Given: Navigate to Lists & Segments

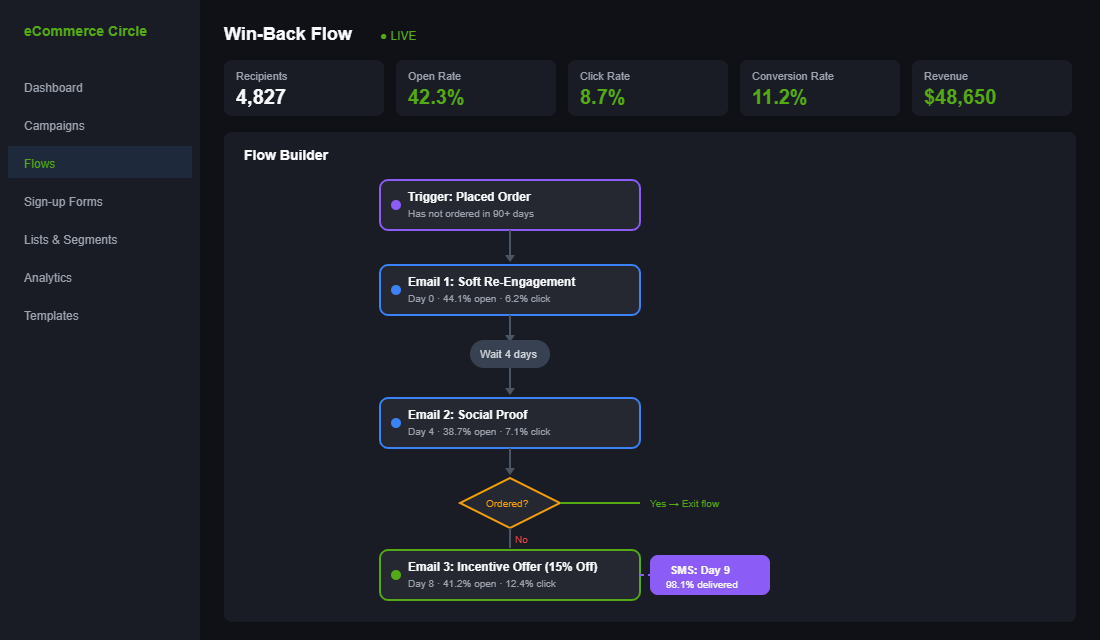Looking at the screenshot, I should 71,240.
